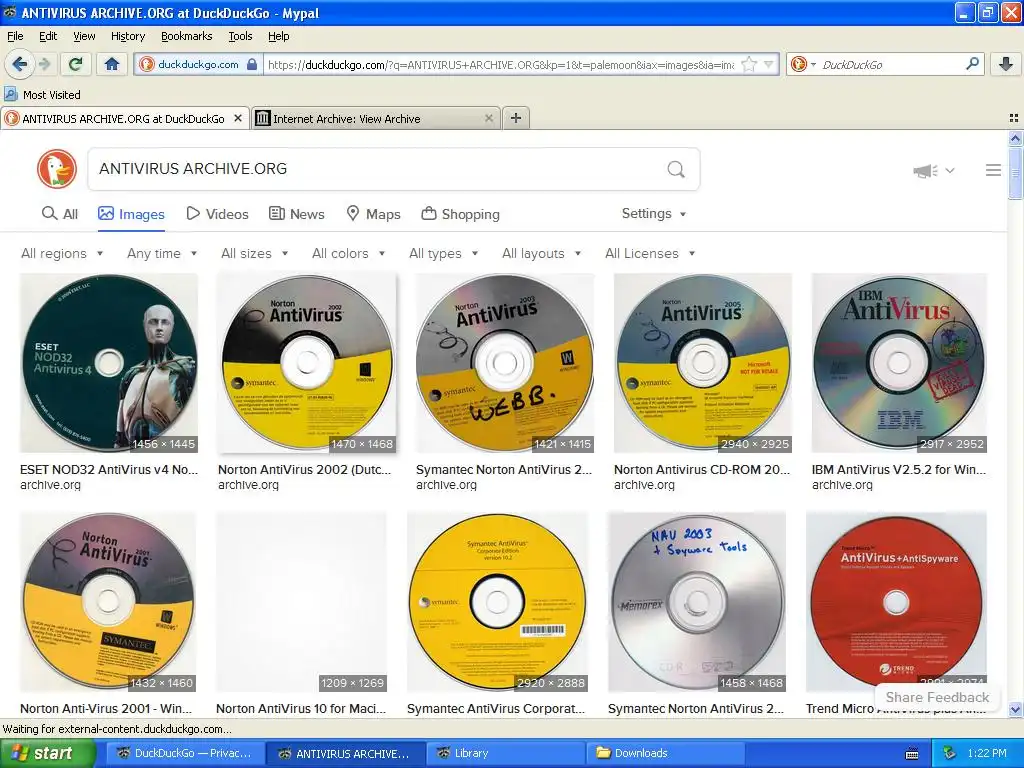Click the page scrollbar down arrow

point(1015,709)
